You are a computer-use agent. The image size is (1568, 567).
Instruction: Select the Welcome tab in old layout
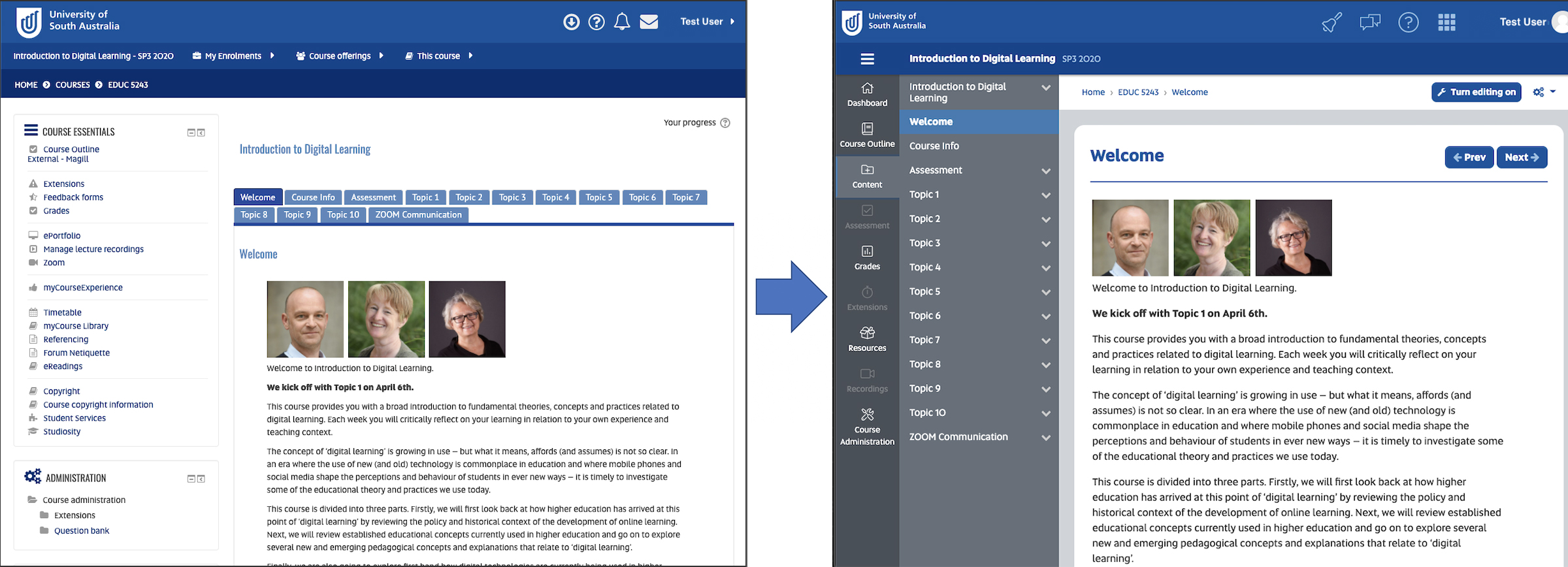[258, 197]
